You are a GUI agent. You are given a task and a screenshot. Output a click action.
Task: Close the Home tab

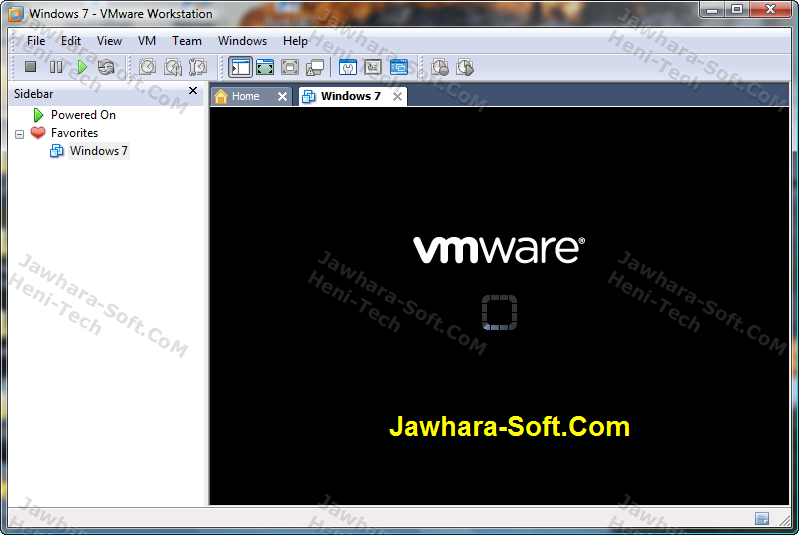[x=282, y=96]
